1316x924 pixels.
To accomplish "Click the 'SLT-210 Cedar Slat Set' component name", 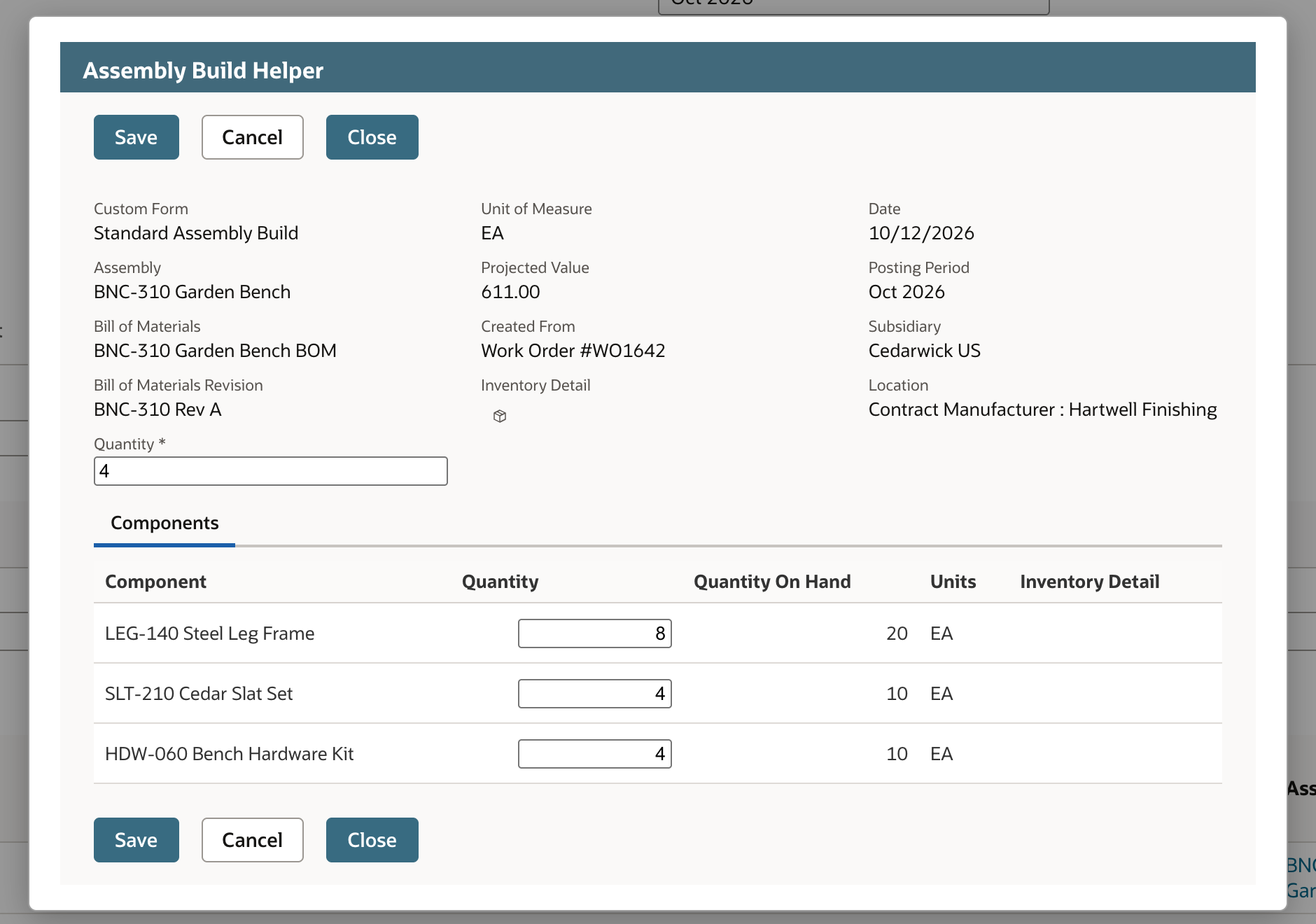I will 199,694.
